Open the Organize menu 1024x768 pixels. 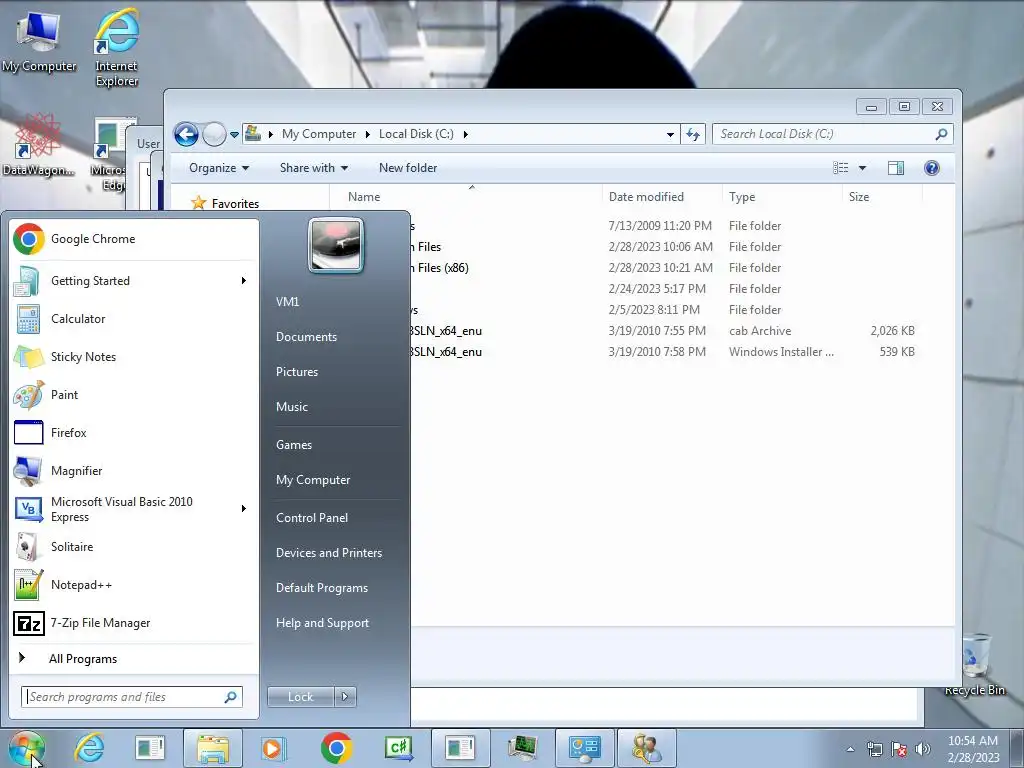coord(219,168)
